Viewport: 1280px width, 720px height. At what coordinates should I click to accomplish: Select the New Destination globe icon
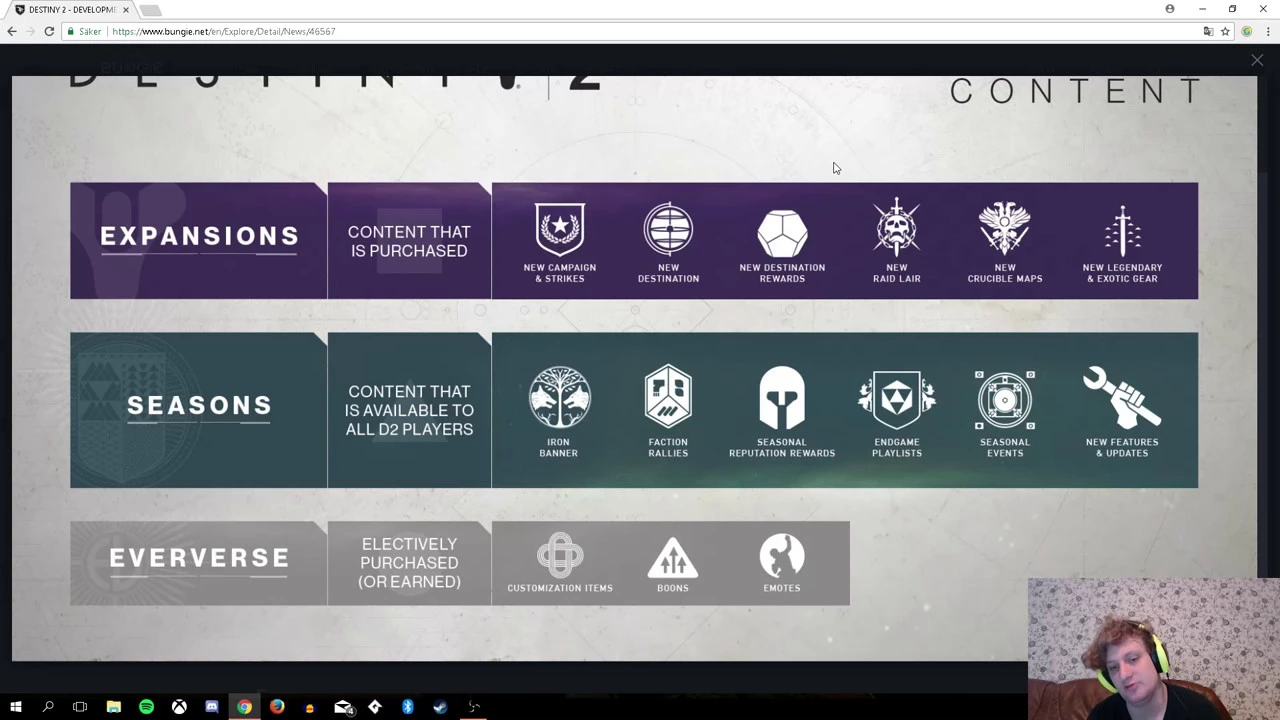click(x=668, y=229)
